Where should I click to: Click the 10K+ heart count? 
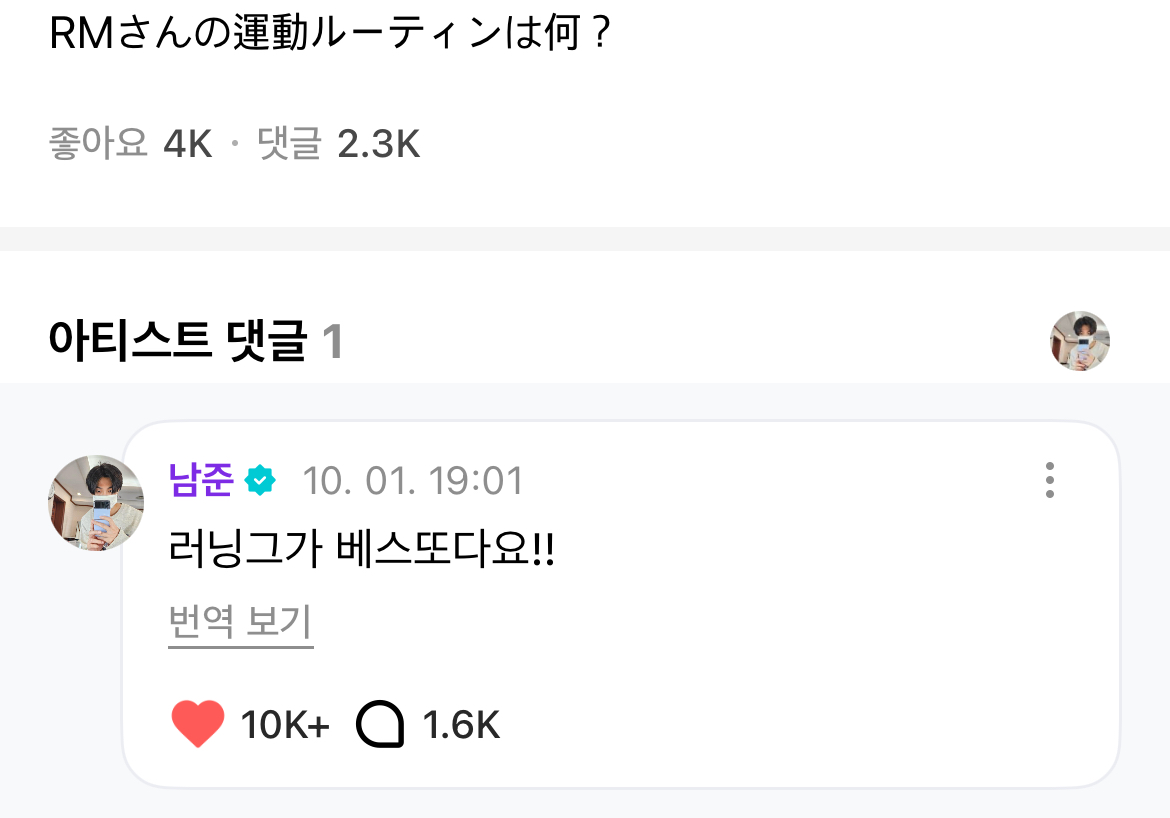coord(285,725)
